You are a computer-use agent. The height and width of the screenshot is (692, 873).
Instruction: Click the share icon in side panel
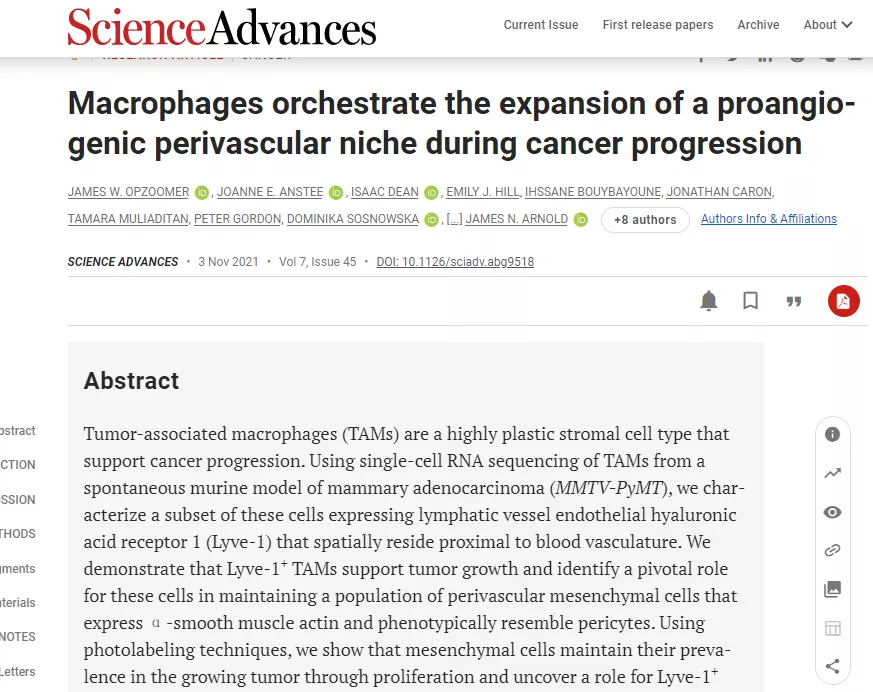tap(832, 666)
